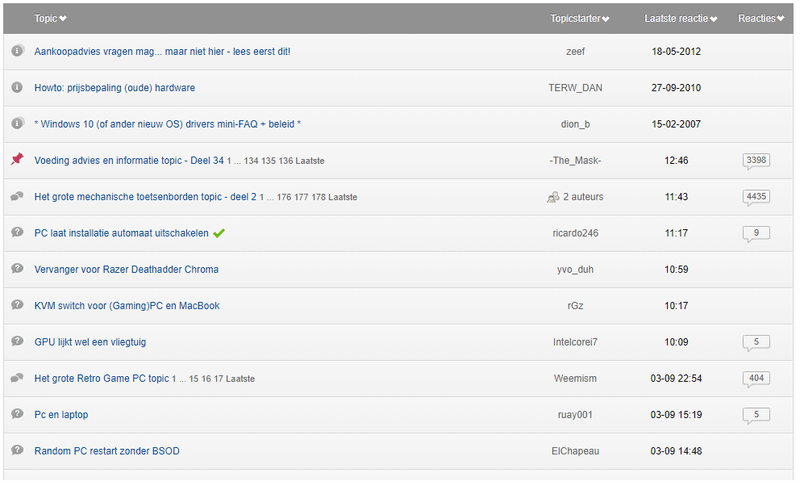Go to page 134 of Voeding advies topic
This screenshot has width=800, height=494.
pyautogui.click(x=251, y=161)
